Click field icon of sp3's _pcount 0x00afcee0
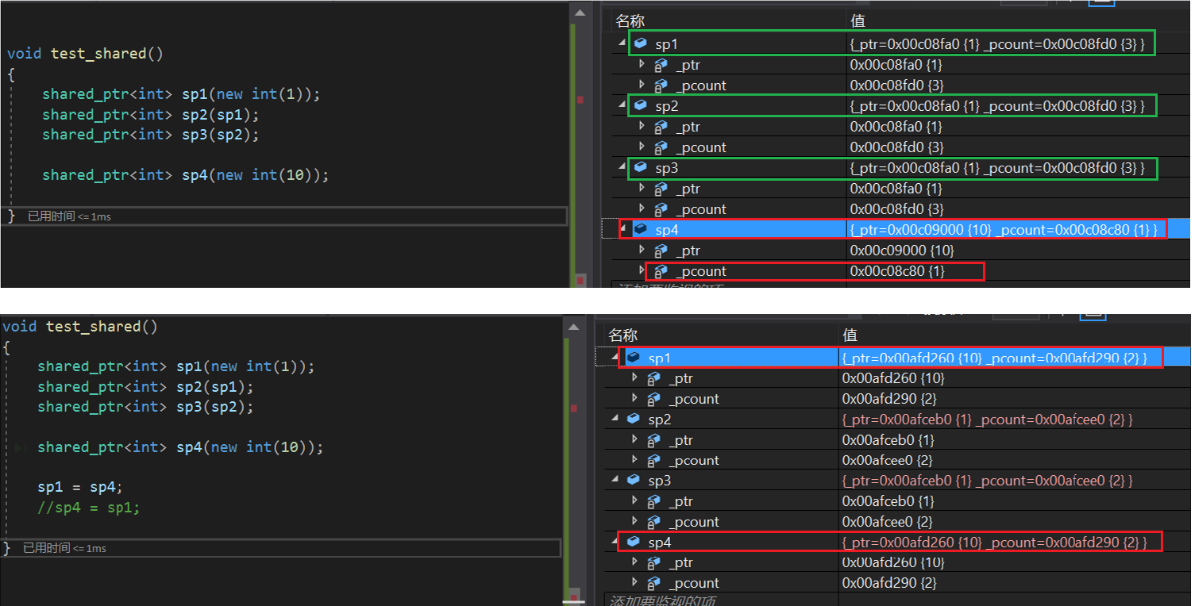 click(653, 522)
